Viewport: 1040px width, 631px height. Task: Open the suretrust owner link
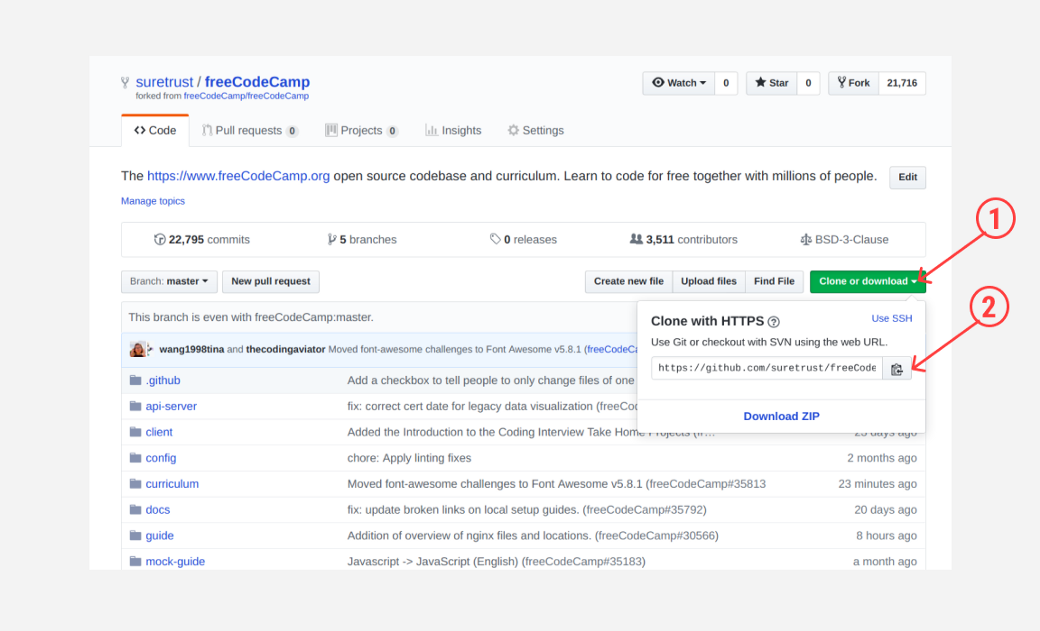(164, 82)
